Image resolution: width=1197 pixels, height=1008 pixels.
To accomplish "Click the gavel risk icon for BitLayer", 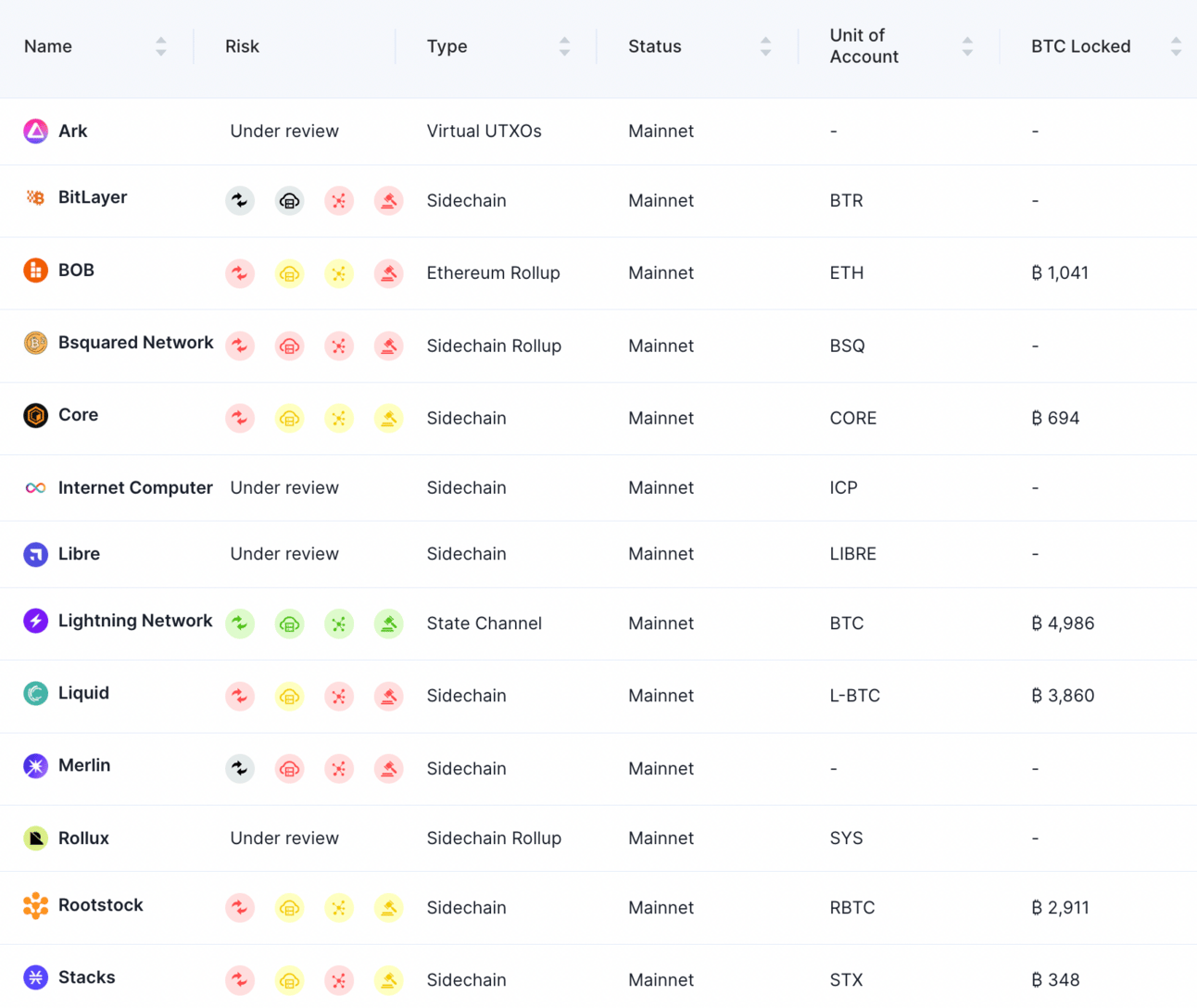I will pos(388,200).
